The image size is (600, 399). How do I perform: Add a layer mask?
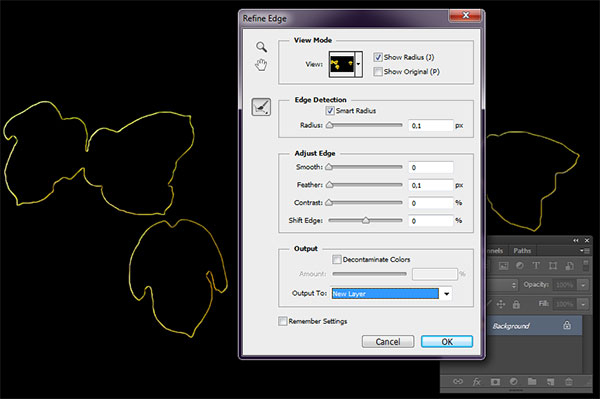coord(495,381)
